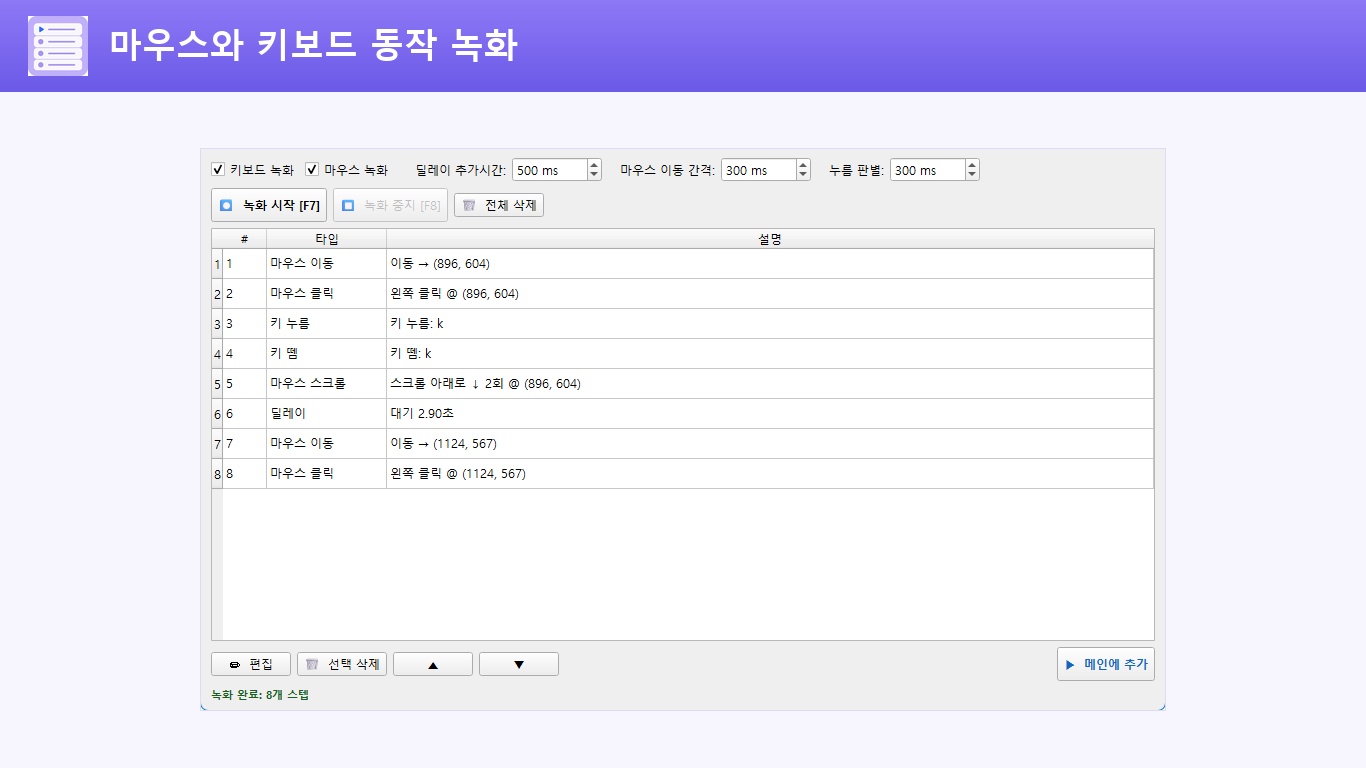Select 마우스 클릭 type cell in row 2
The height and width of the screenshot is (768, 1366).
click(326, 294)
